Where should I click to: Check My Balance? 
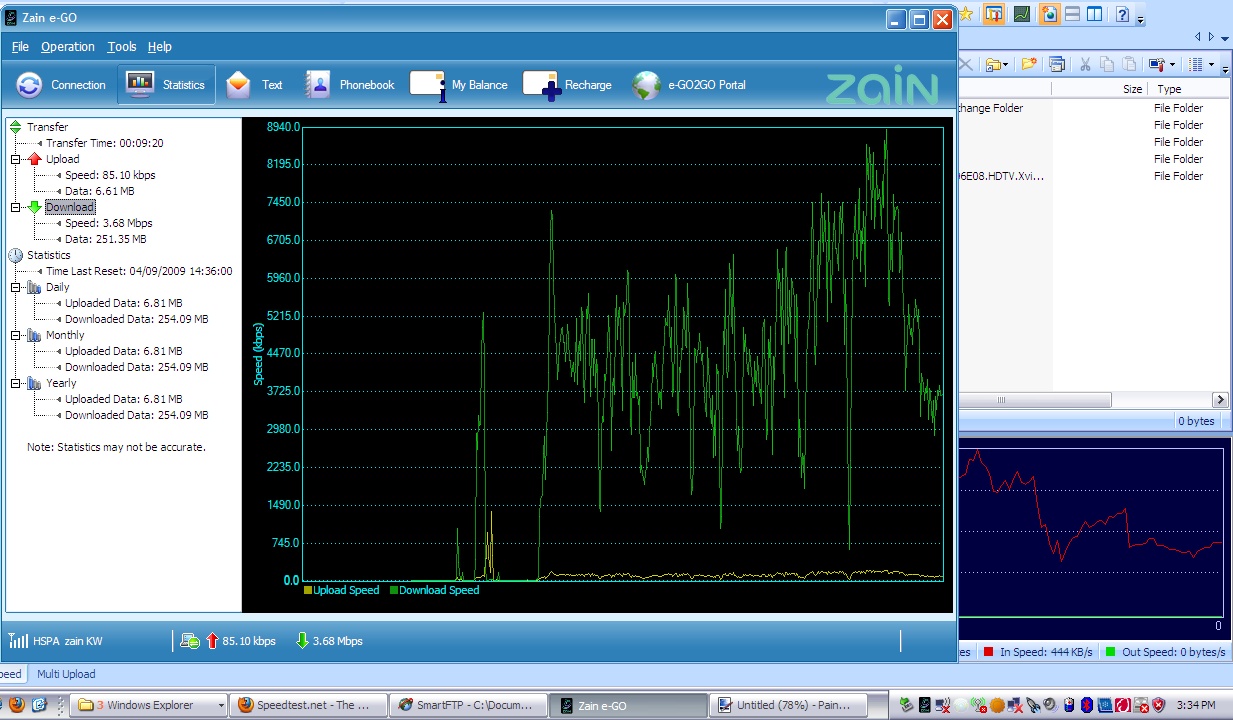[460, 85]
